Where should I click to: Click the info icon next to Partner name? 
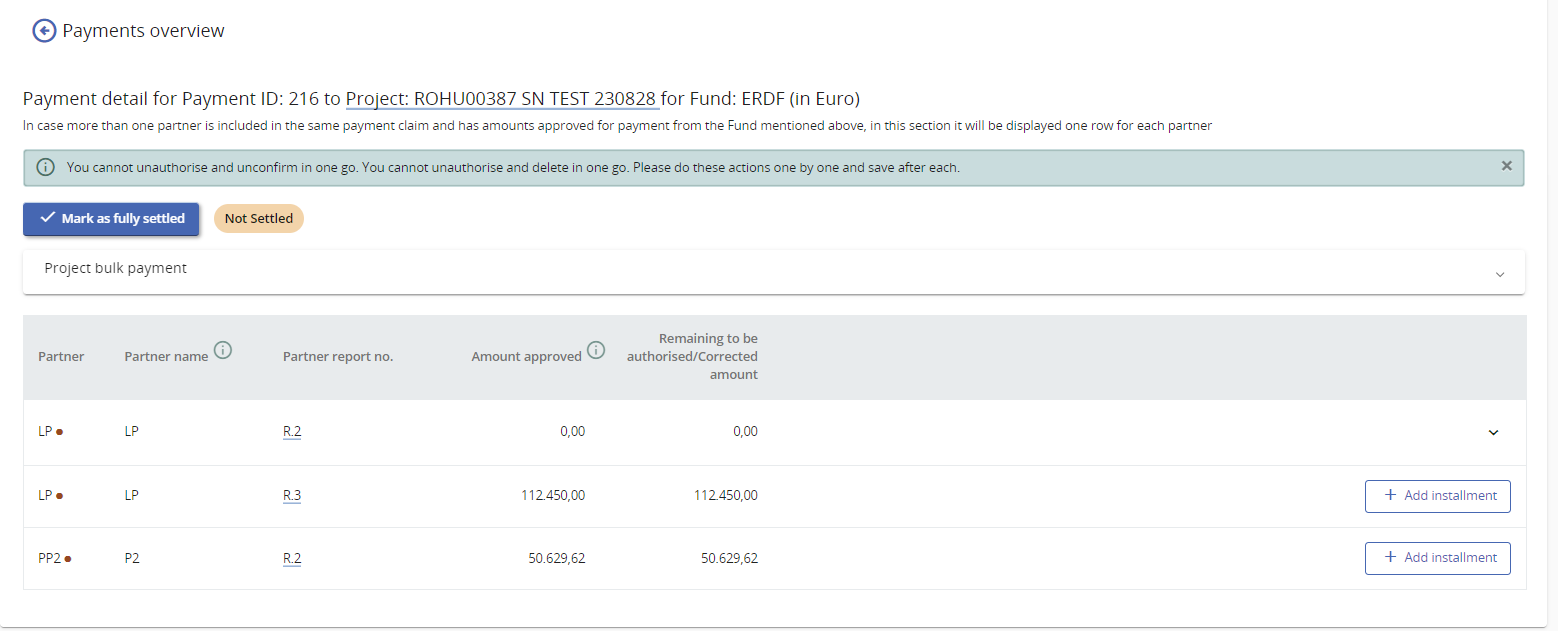tap(223, 350)
